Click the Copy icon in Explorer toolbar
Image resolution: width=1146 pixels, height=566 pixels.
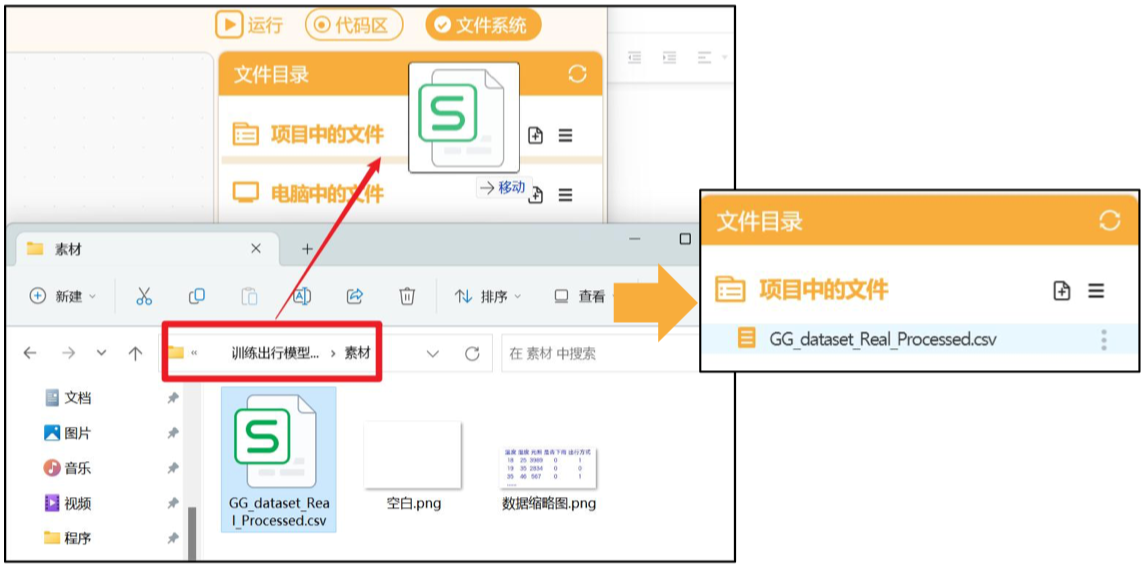coord(197,296)
